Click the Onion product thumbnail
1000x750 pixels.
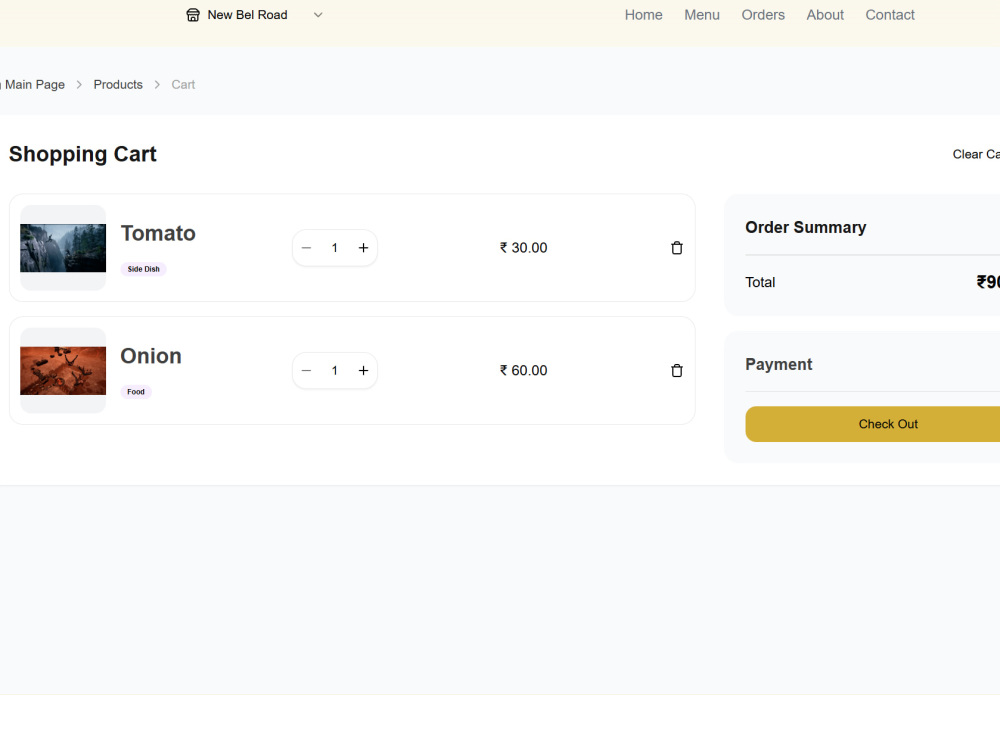pyautogui.click(x=63, y=371)
